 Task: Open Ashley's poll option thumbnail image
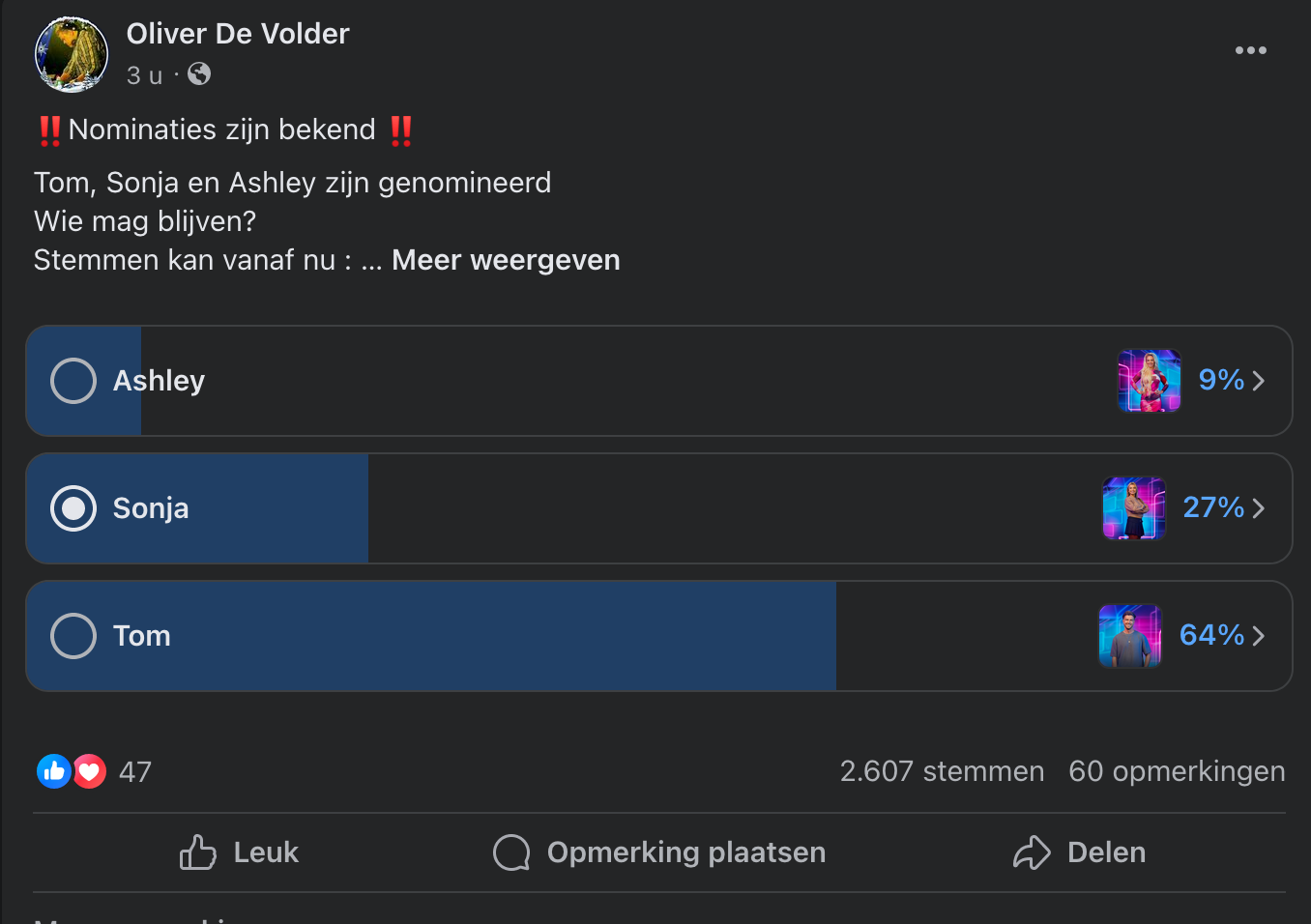click(x=1150, y=381)
